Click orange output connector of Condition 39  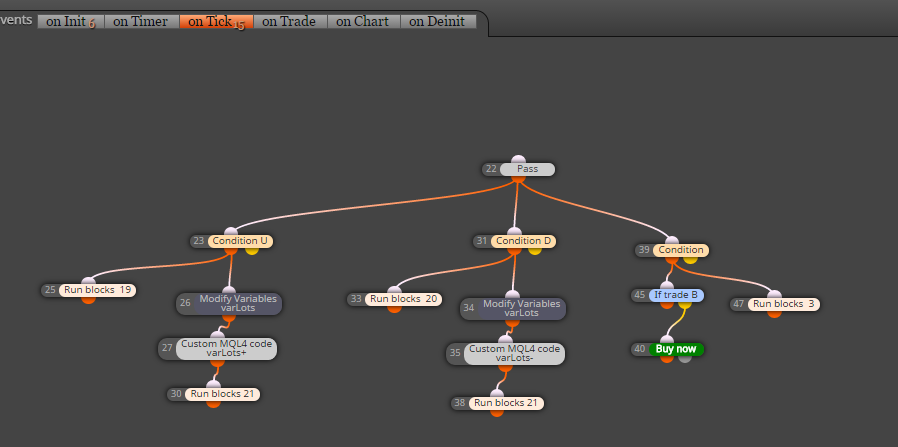click(672, 259)
